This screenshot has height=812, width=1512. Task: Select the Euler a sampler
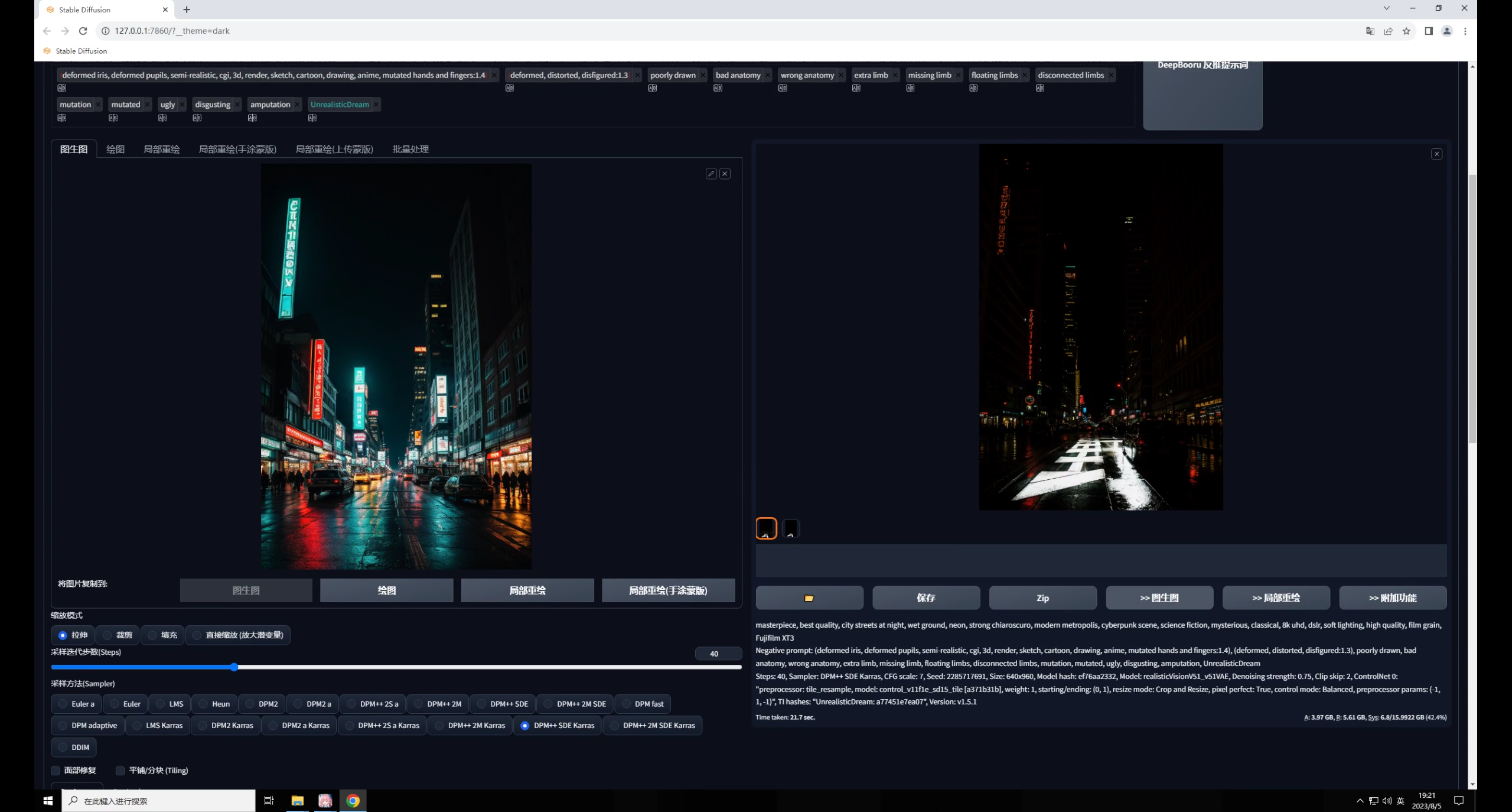tap(63, 704)
